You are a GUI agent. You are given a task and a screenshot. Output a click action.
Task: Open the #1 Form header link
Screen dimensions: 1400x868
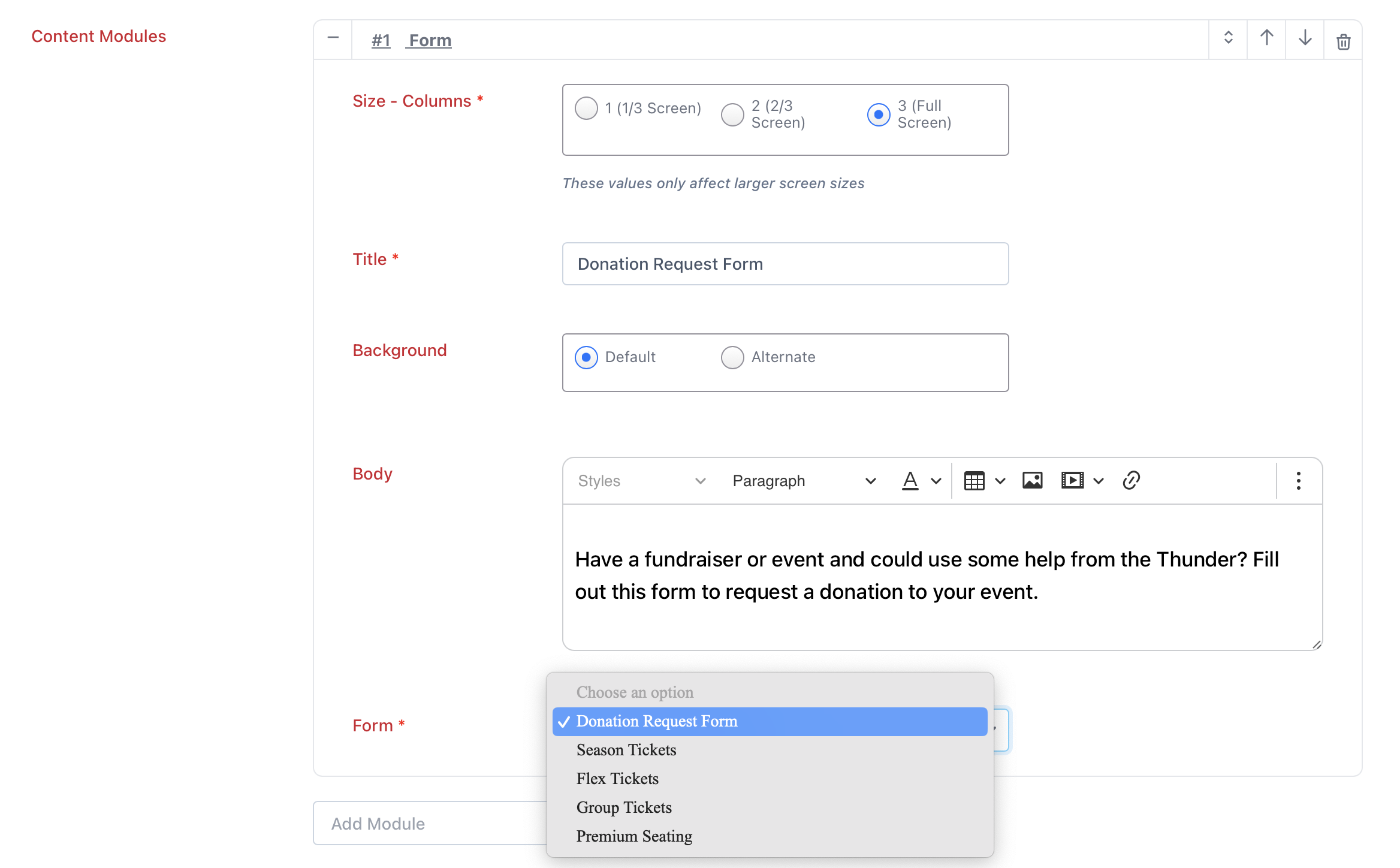411,40
